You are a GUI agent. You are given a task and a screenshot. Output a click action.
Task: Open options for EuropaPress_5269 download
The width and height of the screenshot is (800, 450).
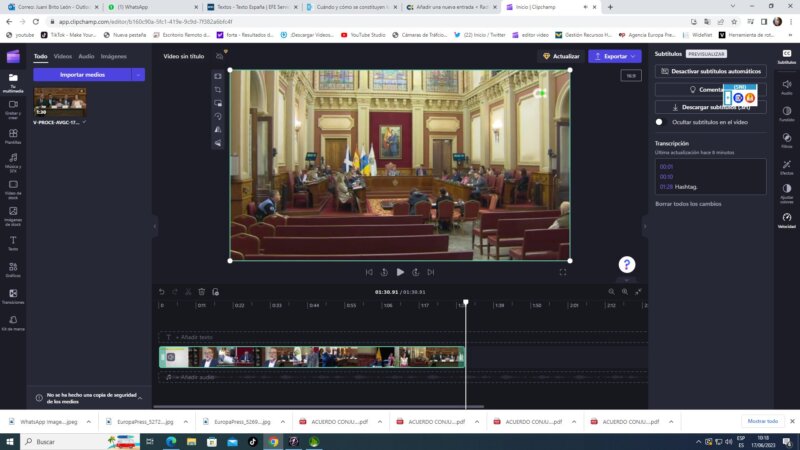pos(283,422)
